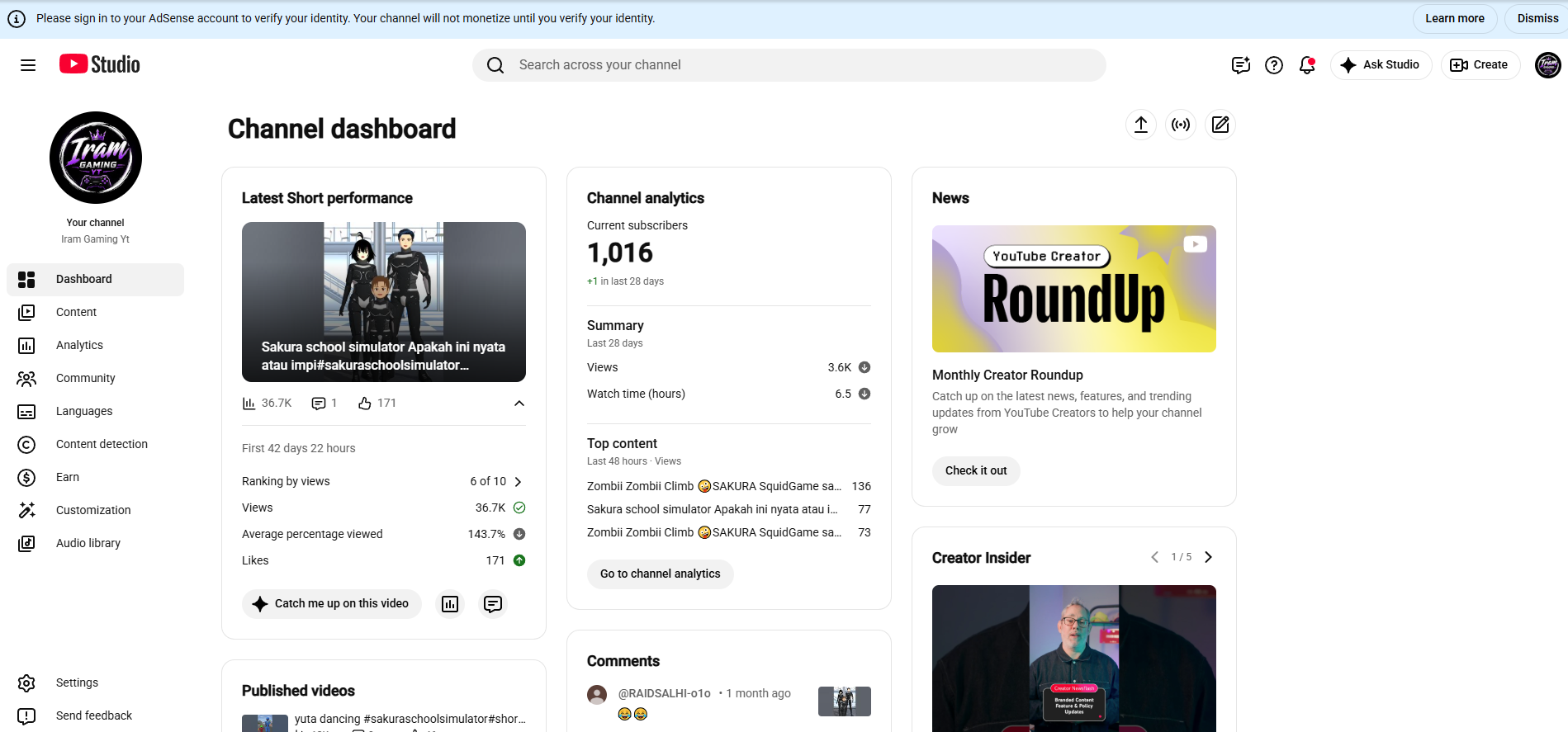Click the info icon in AdSense banner
This screenshot has height=732, width=1568.
17,19
